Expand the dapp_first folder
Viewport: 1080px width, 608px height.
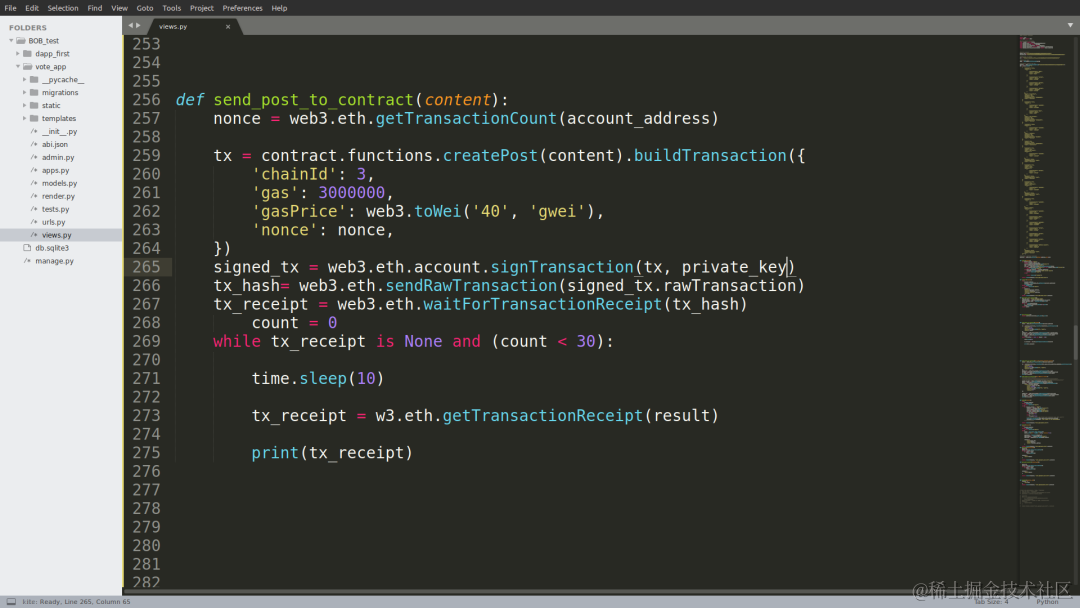[x=18, y=54]
